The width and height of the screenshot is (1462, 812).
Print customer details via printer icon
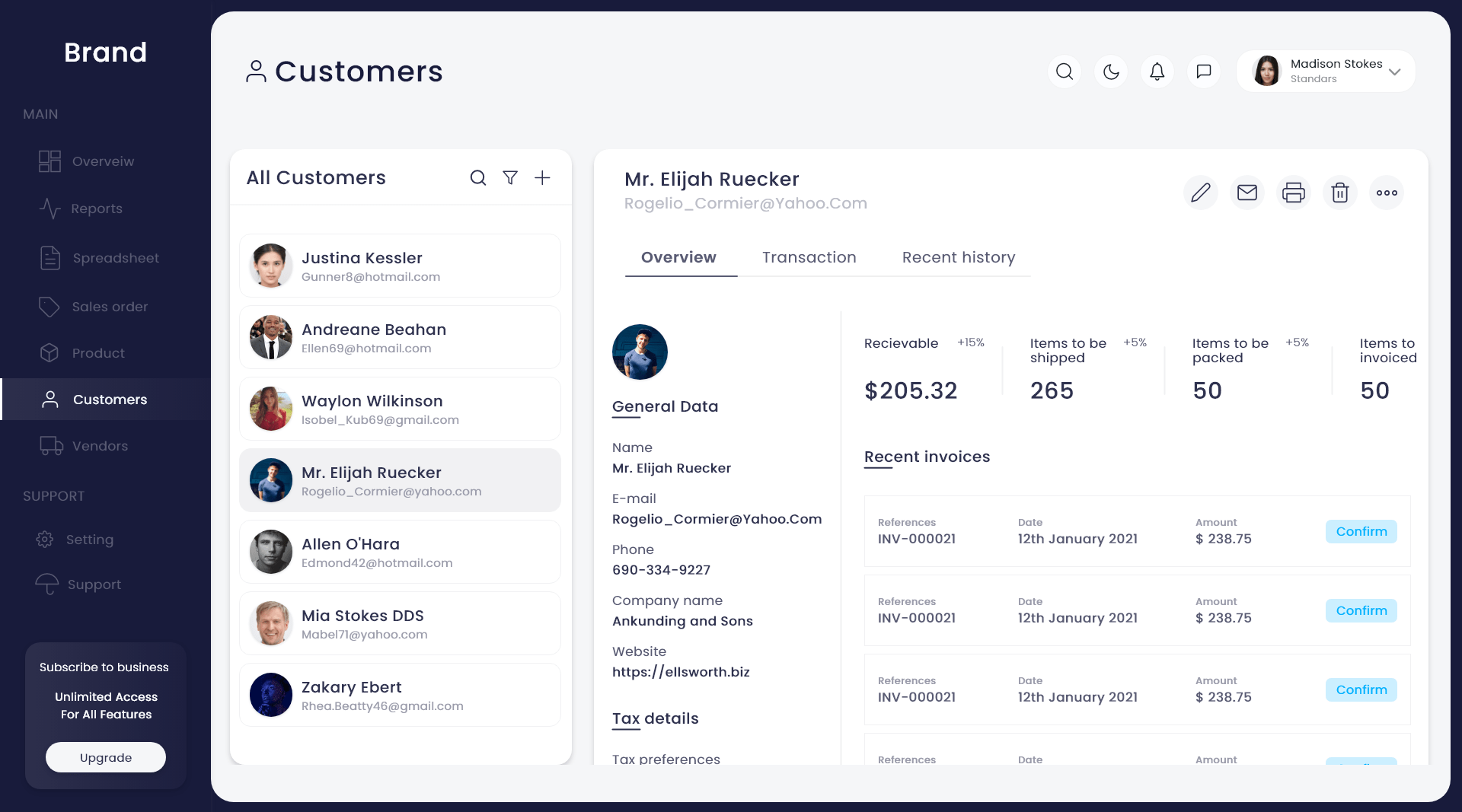point(1294,193)
